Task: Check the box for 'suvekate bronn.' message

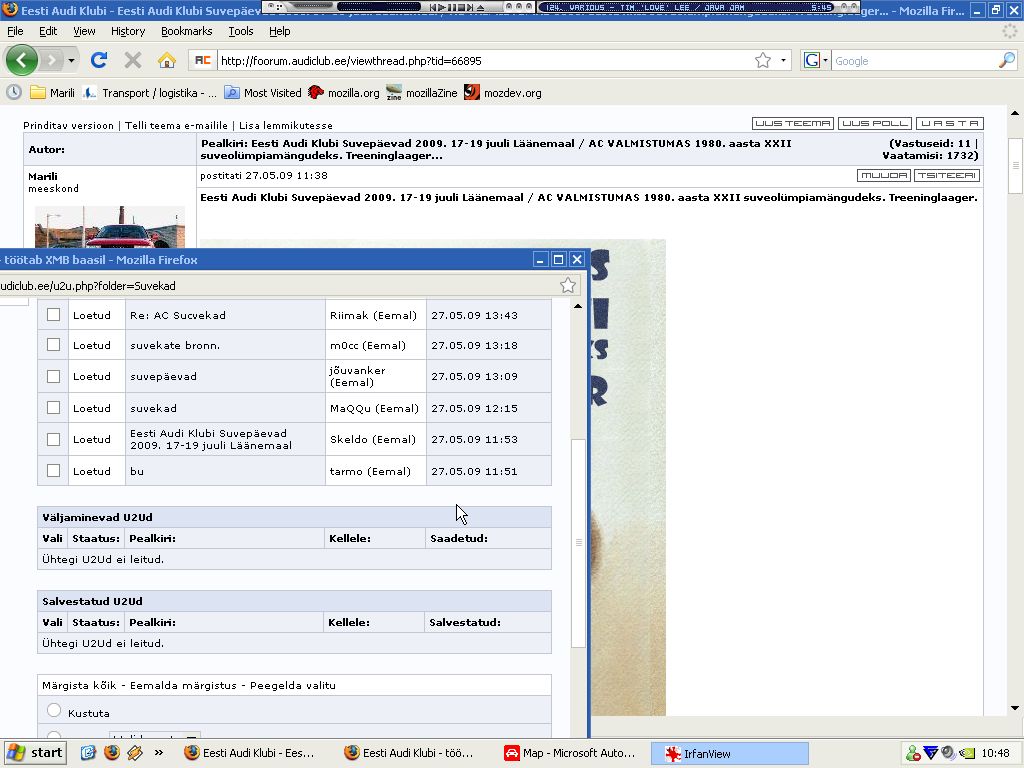Action: pos(54,345)
